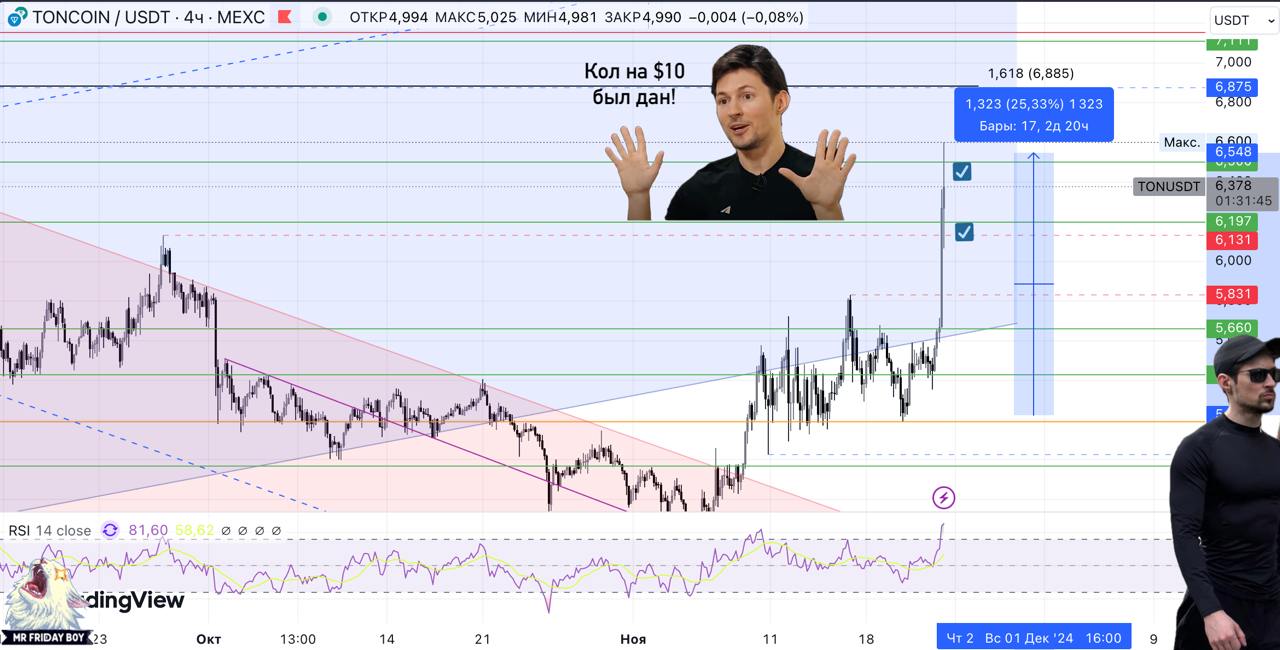Click the ЗАКР close price value 4,990
Image resolution: width=1280 pixels, height=650 pixels.
click(x=662, y=17)
